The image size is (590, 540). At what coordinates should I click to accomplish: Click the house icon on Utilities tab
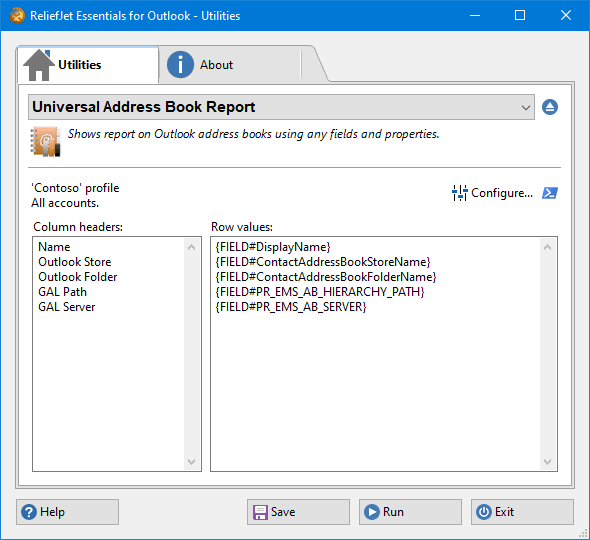(x=38, y=65)
